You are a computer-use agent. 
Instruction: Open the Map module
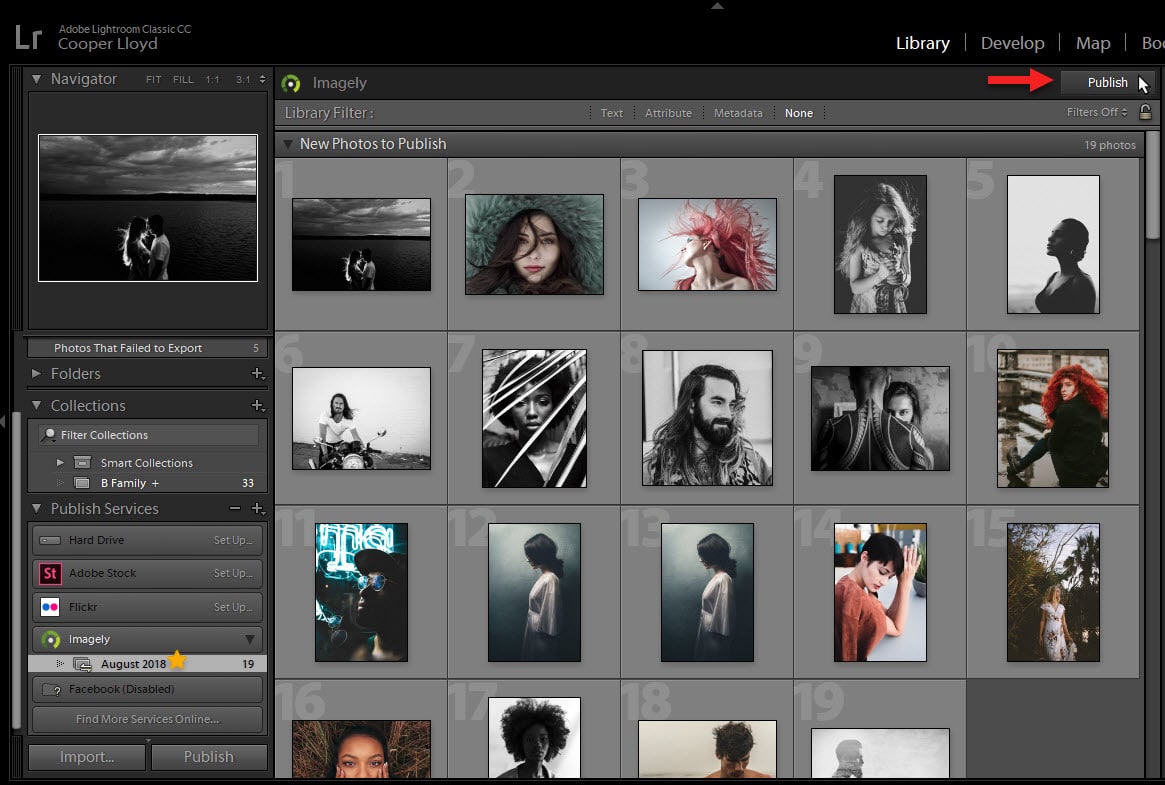(x=1093, y=43)
